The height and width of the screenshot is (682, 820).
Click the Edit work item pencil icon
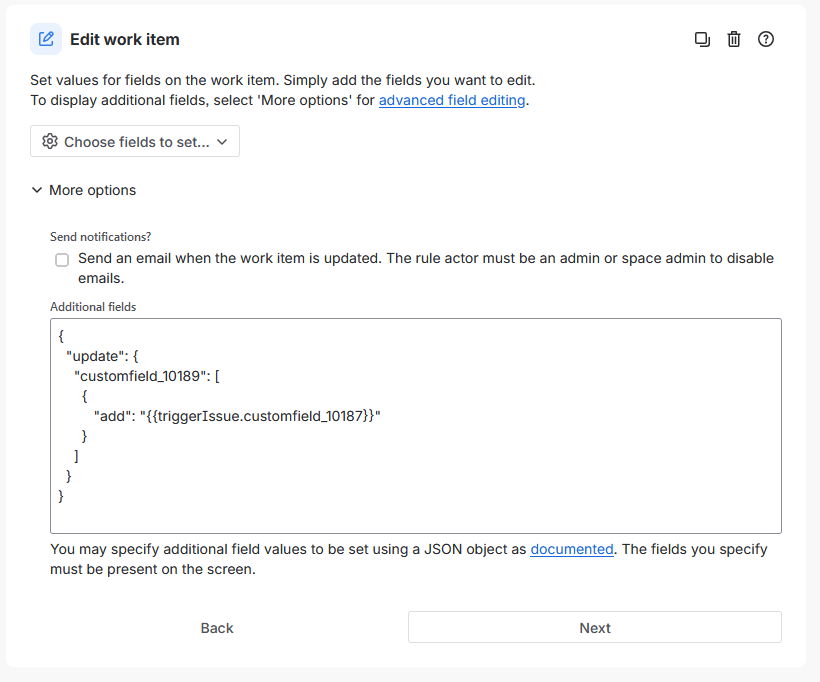pyautogui.click(x=46, y=40)
